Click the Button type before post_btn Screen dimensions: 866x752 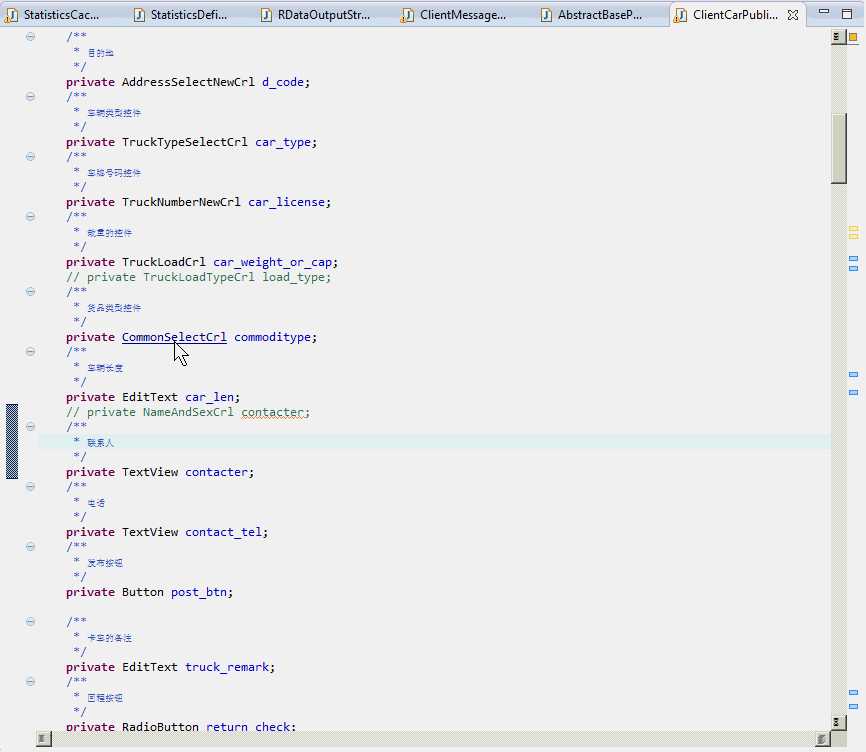click(x=142, y=592)
